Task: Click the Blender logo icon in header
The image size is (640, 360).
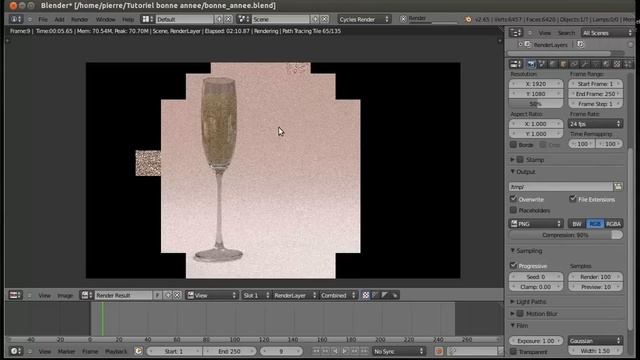Action: [468, 19]
